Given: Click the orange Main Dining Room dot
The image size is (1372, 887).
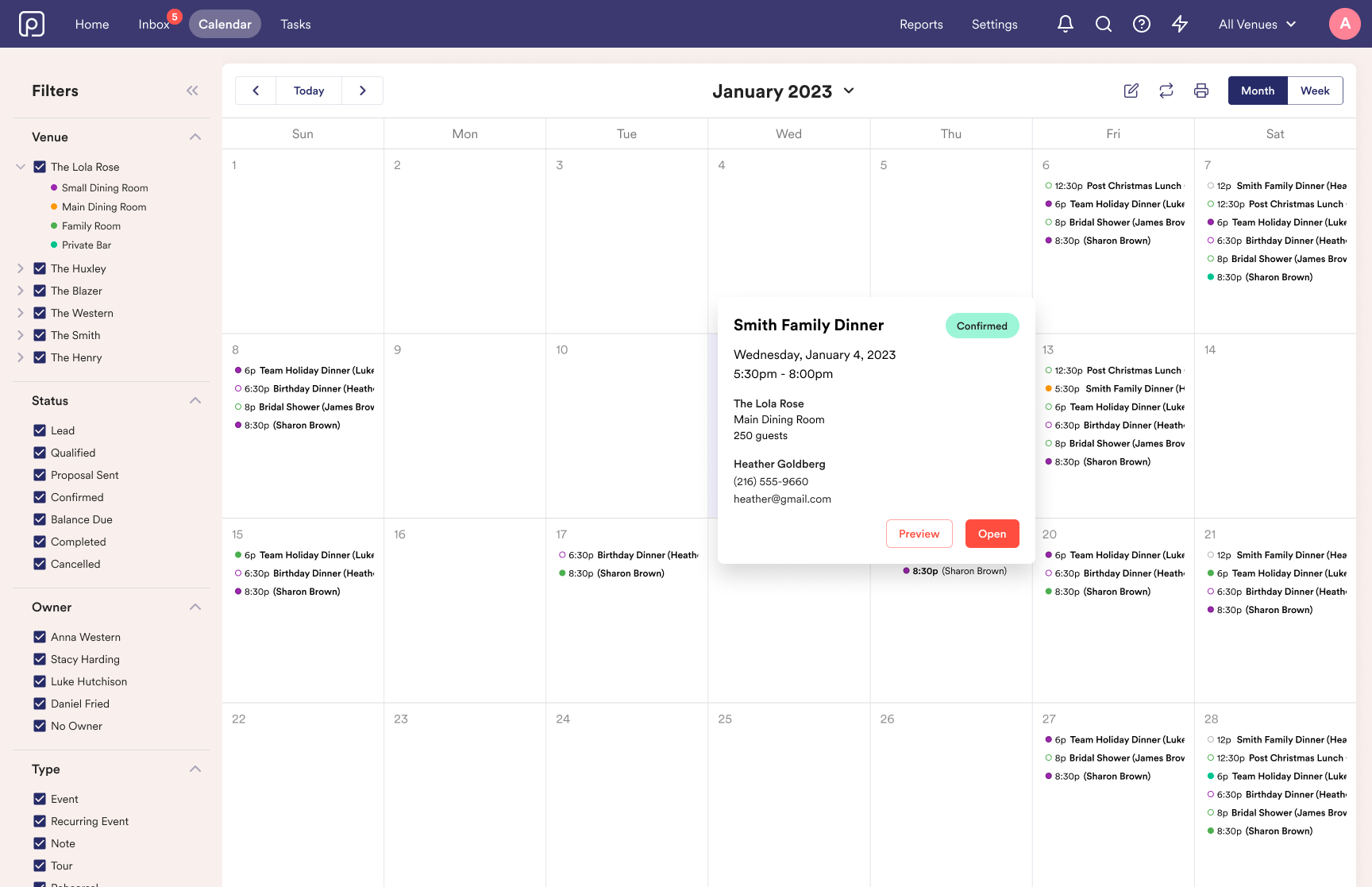Looking at the screenshot, I should (54, 206).
